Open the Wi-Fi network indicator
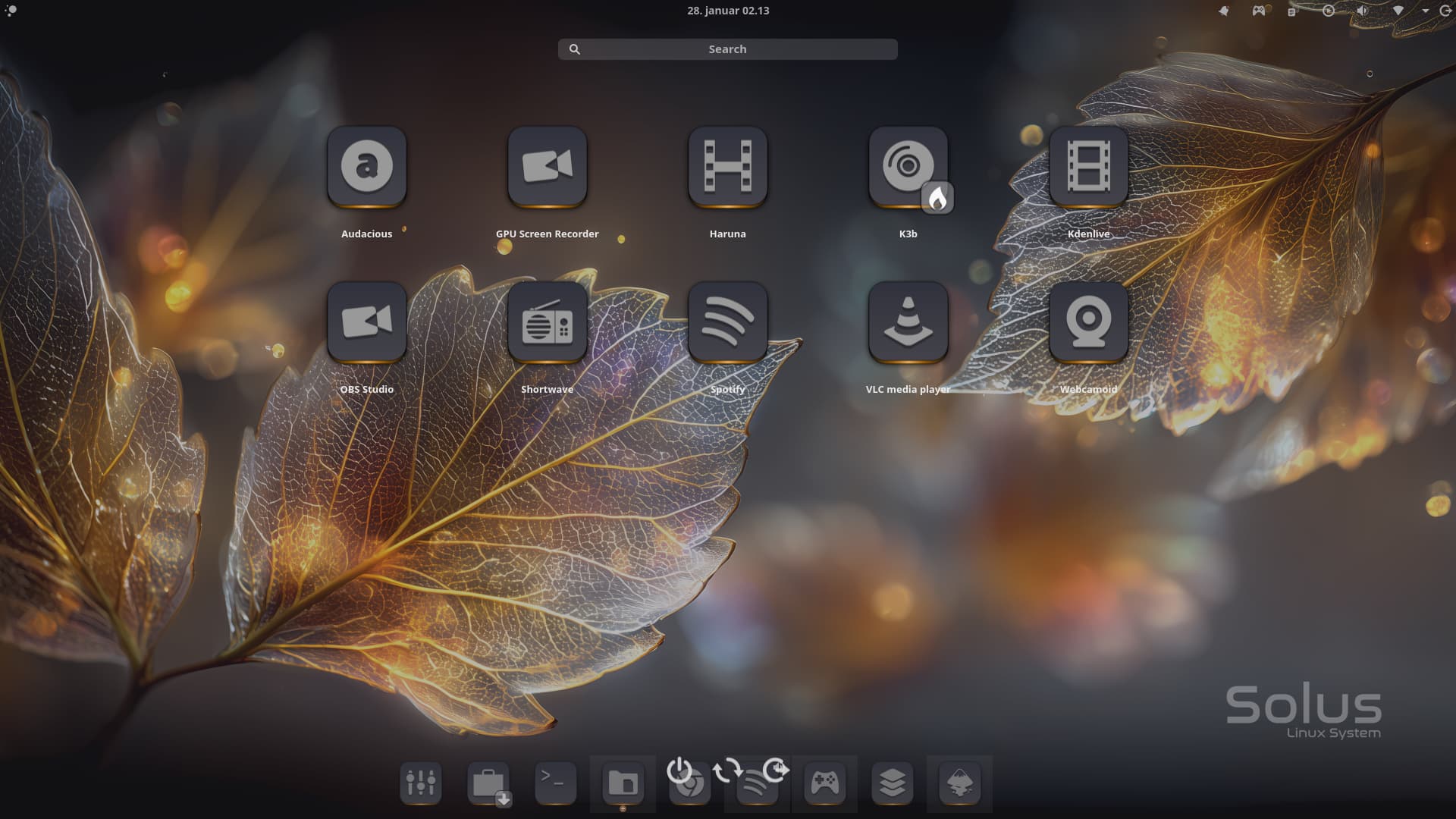1456x819 pixels. coord(1398,11)
